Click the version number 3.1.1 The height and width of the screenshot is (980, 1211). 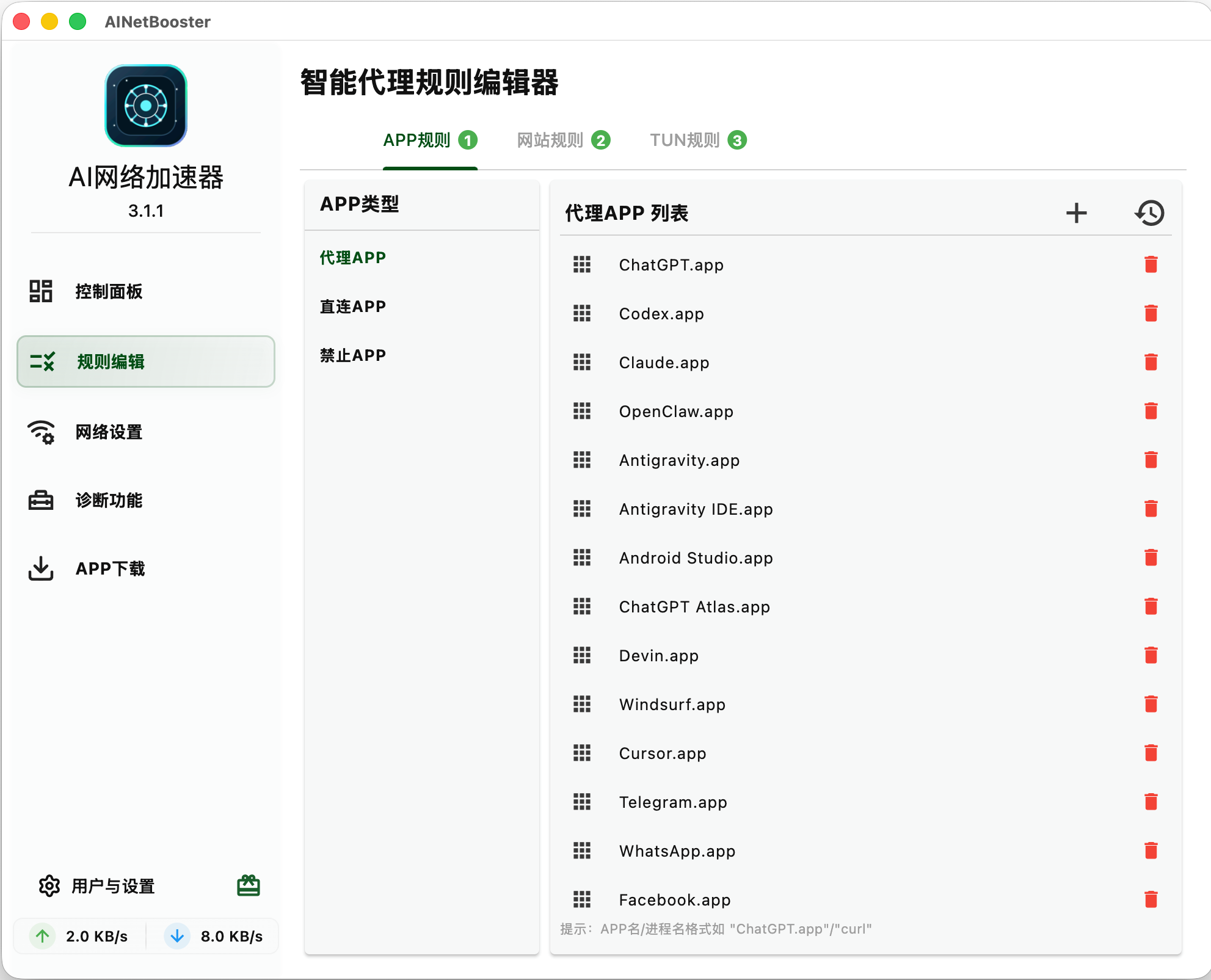pyautogui.click(x=146, y=211)
